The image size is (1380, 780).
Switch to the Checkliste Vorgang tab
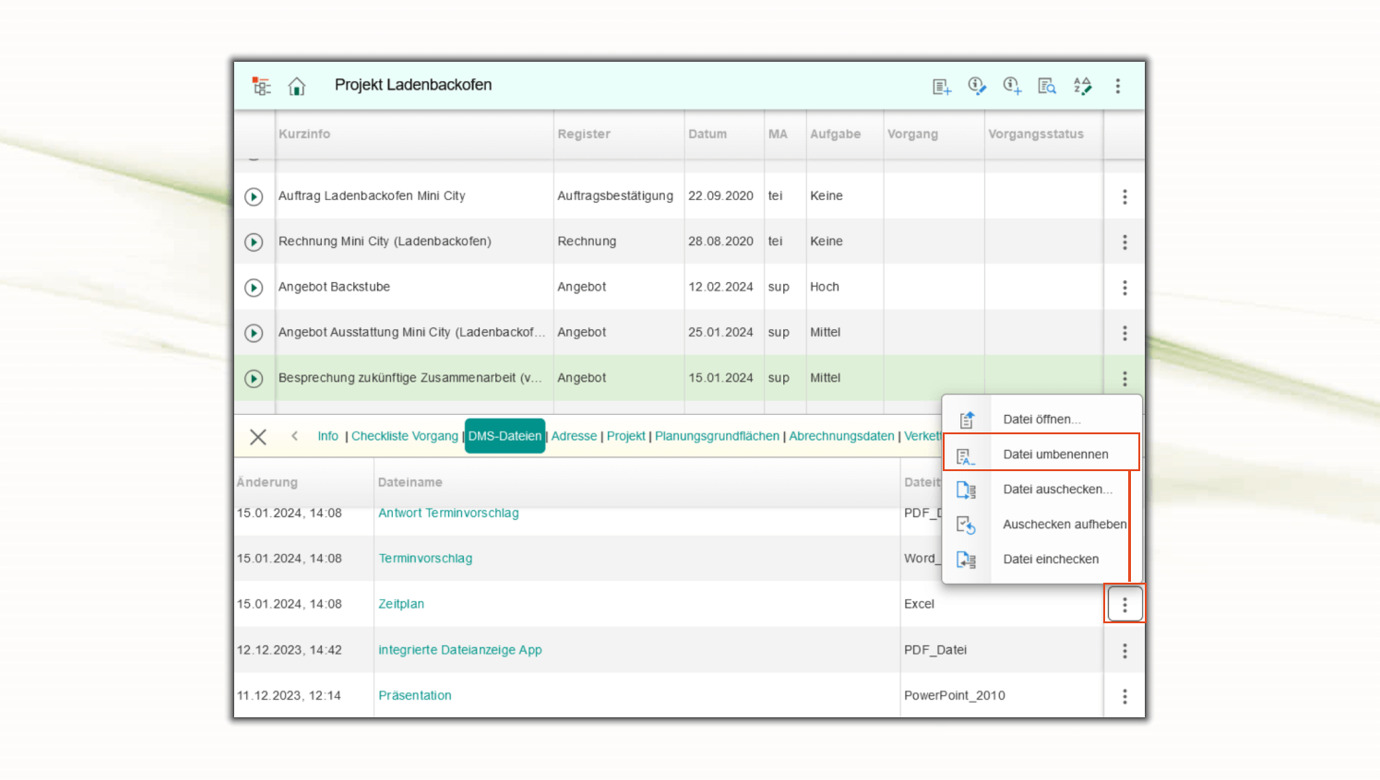click(404, 436)
